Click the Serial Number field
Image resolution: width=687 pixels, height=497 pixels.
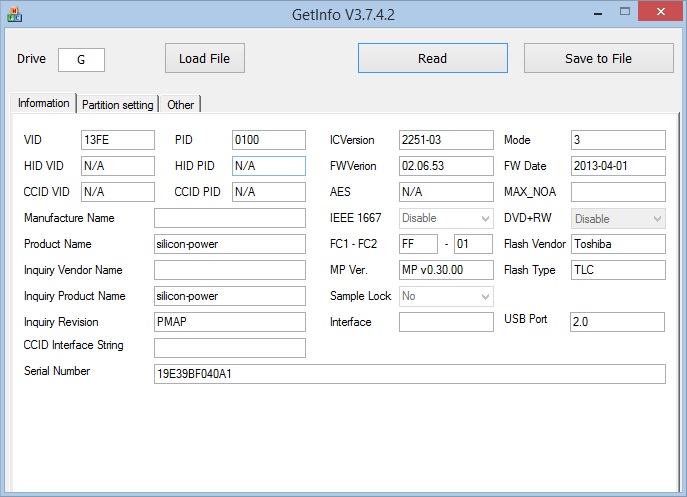[x=410, y=374]
